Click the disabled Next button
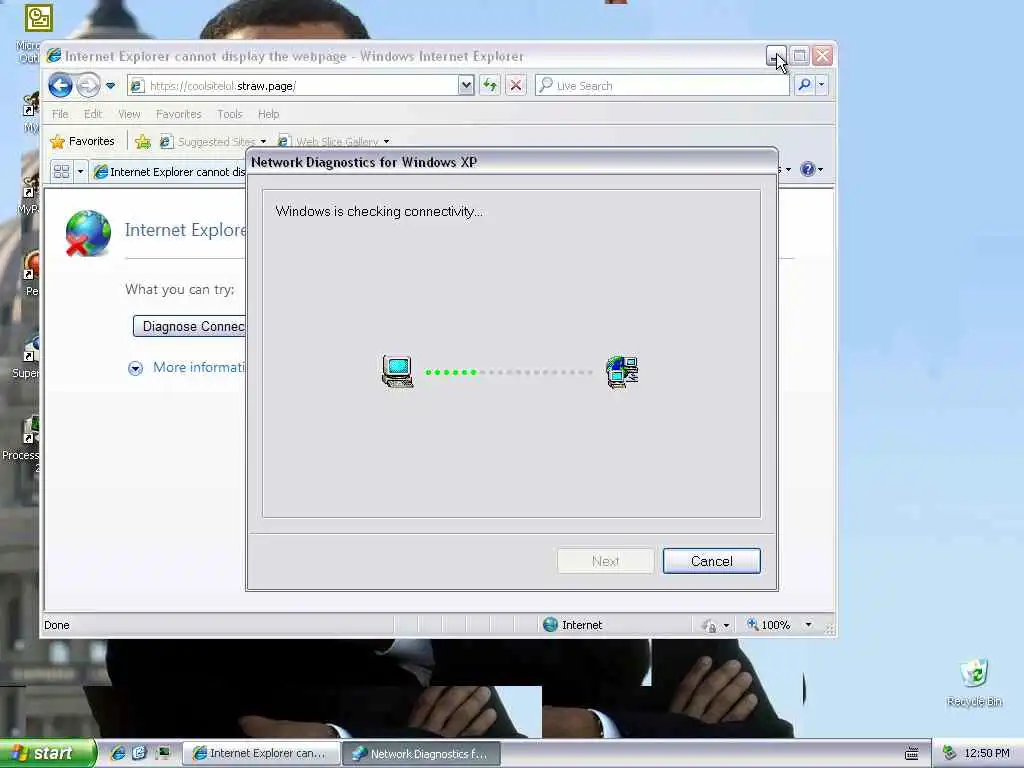 click(x=605, y=561)
